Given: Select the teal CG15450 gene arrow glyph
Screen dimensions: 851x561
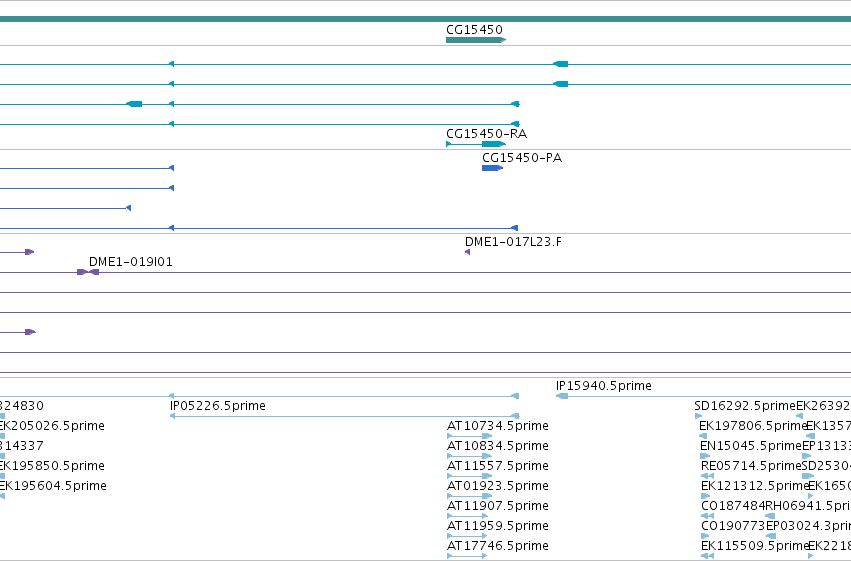Looking at the screenshot, I should click(476, 40).
